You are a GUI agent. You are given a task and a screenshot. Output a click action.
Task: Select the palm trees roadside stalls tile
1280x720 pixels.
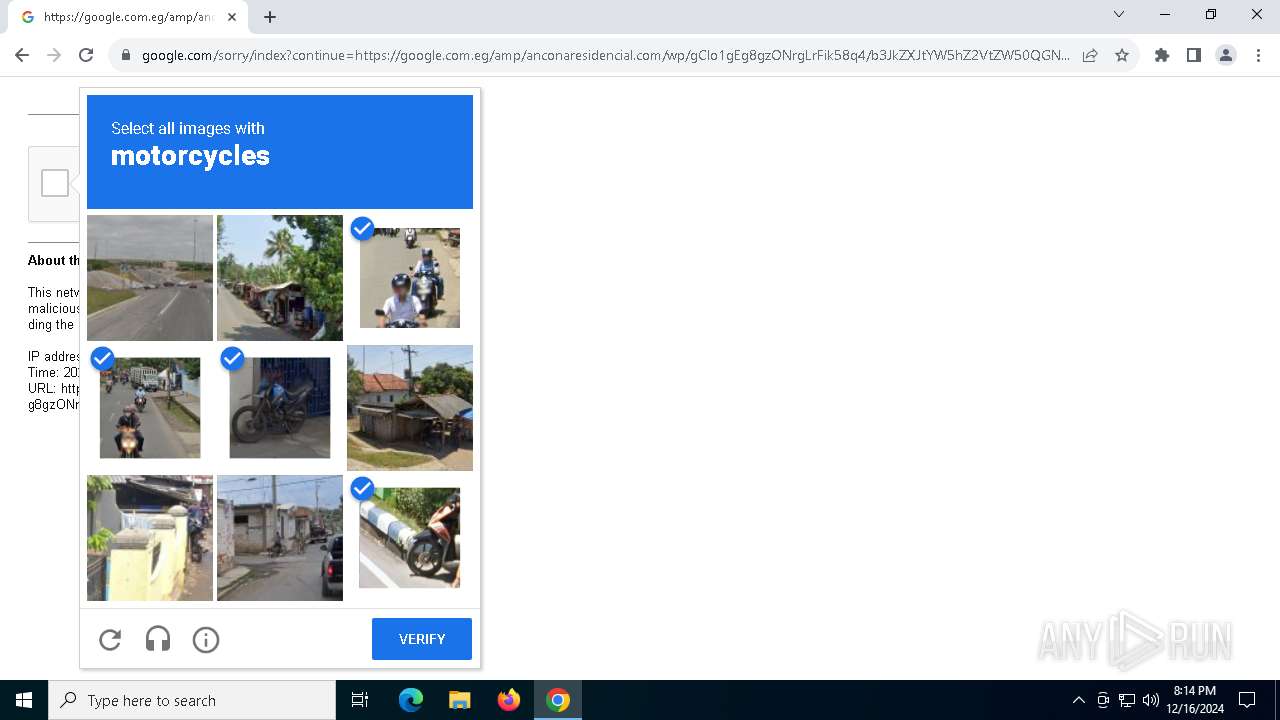pos(280,278)
